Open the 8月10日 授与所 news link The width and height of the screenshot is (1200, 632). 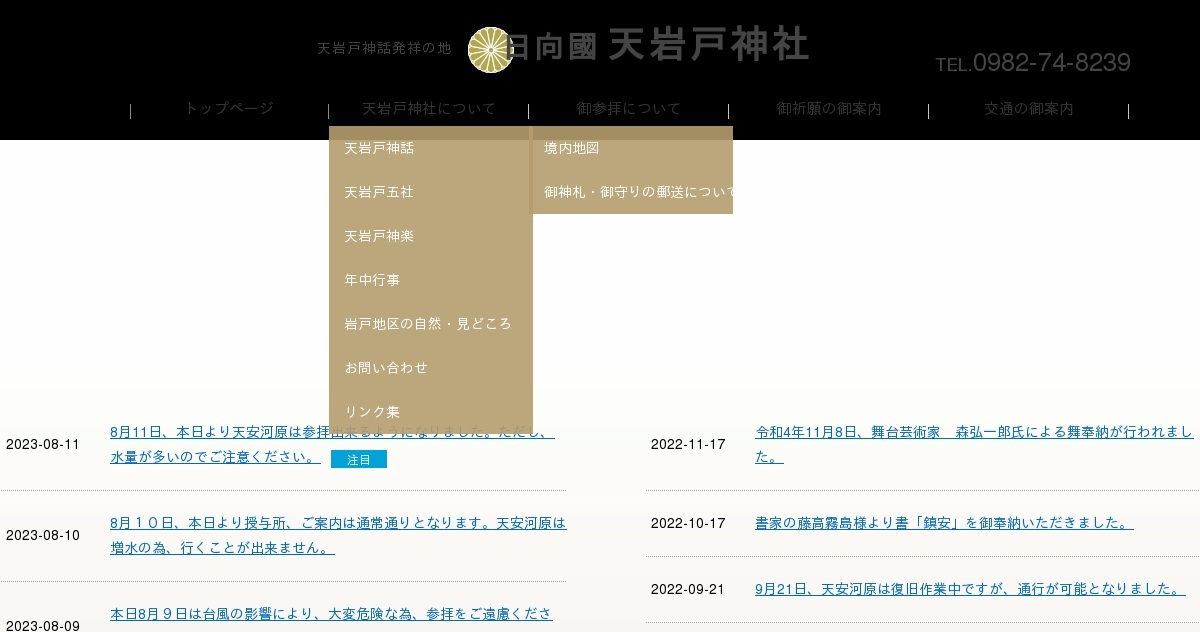[x=337, y=535]
